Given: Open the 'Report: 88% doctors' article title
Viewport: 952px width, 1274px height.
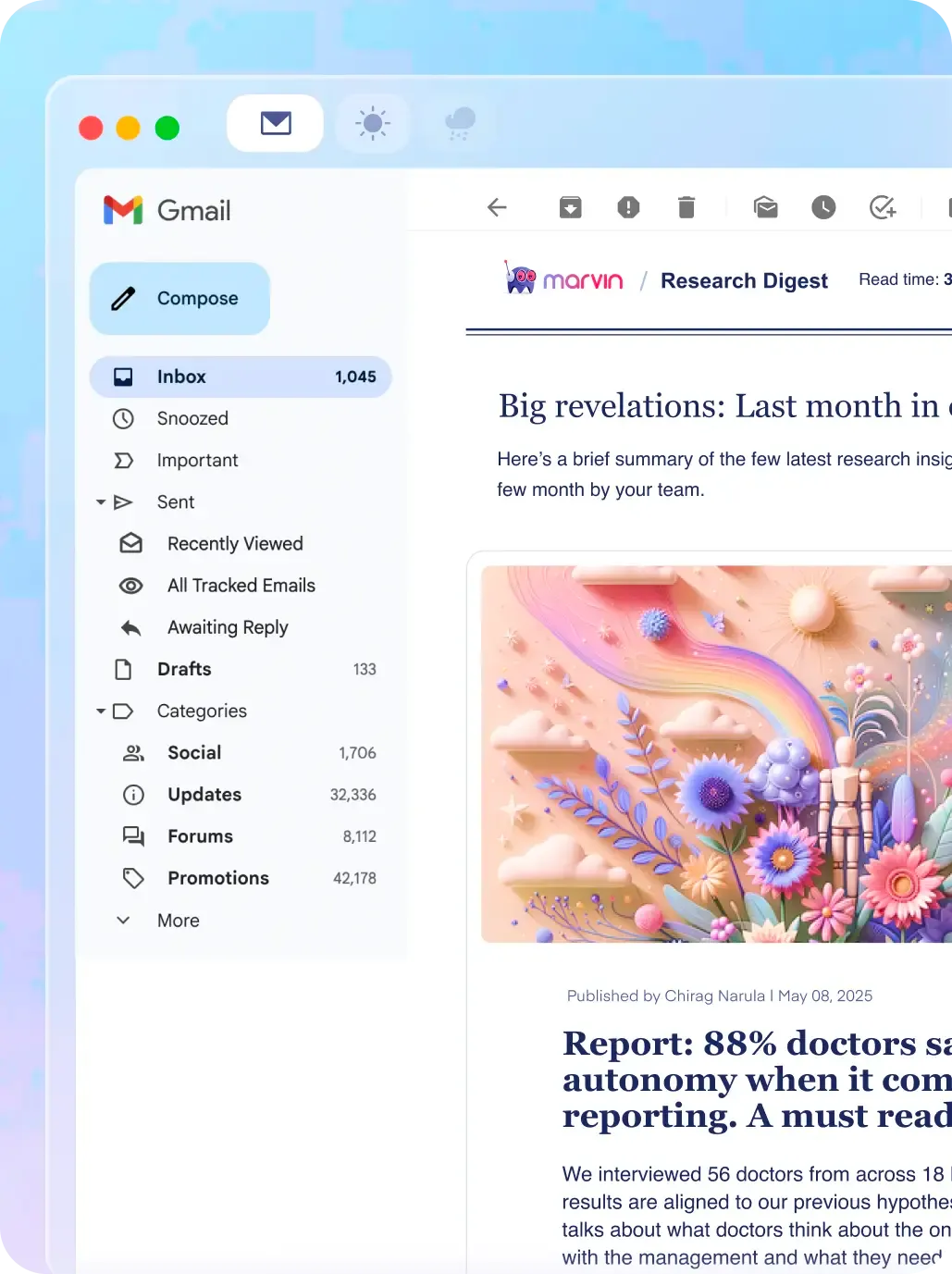Looking at the screenshot, I should [757, 1079].
